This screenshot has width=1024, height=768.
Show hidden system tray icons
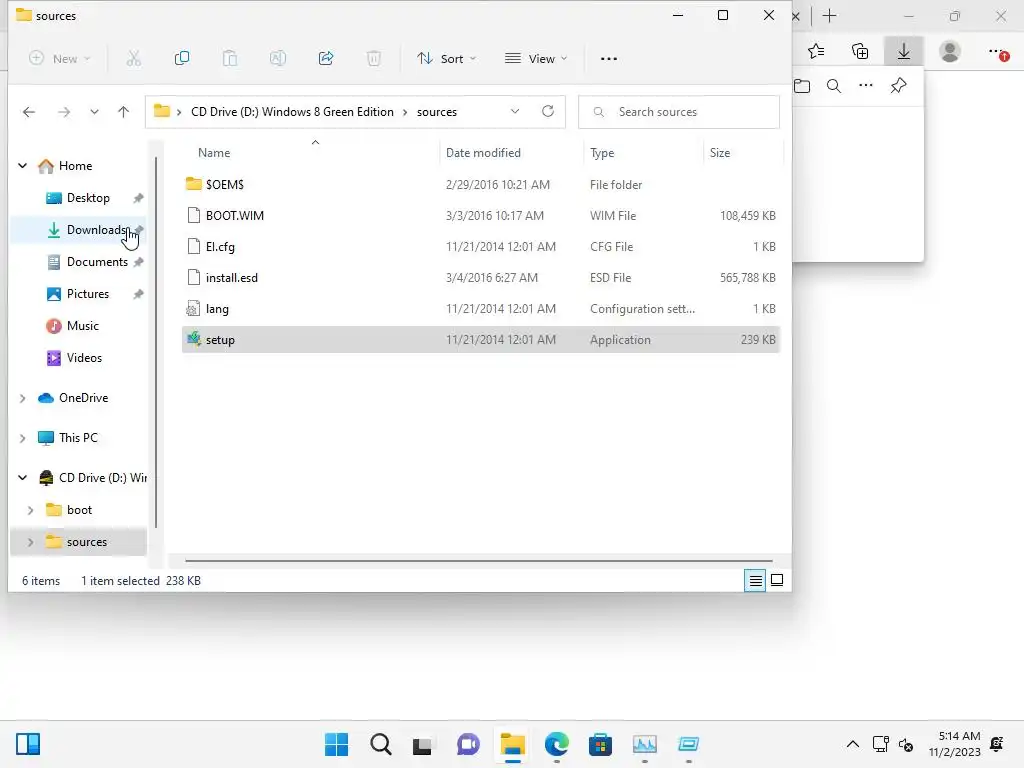click(x=853, y=744)
